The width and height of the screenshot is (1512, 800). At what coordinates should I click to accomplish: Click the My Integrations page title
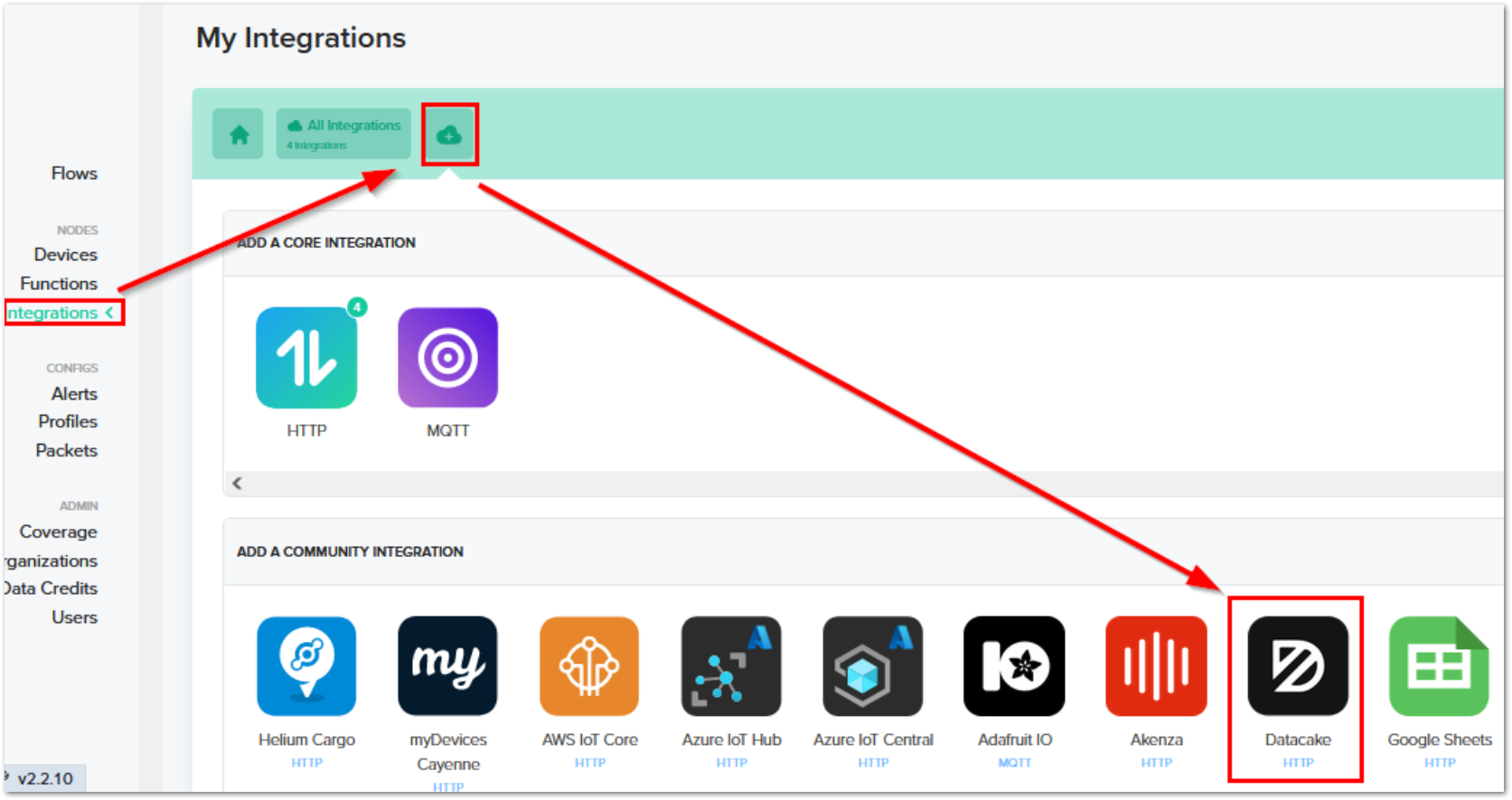tap(301, 38)
